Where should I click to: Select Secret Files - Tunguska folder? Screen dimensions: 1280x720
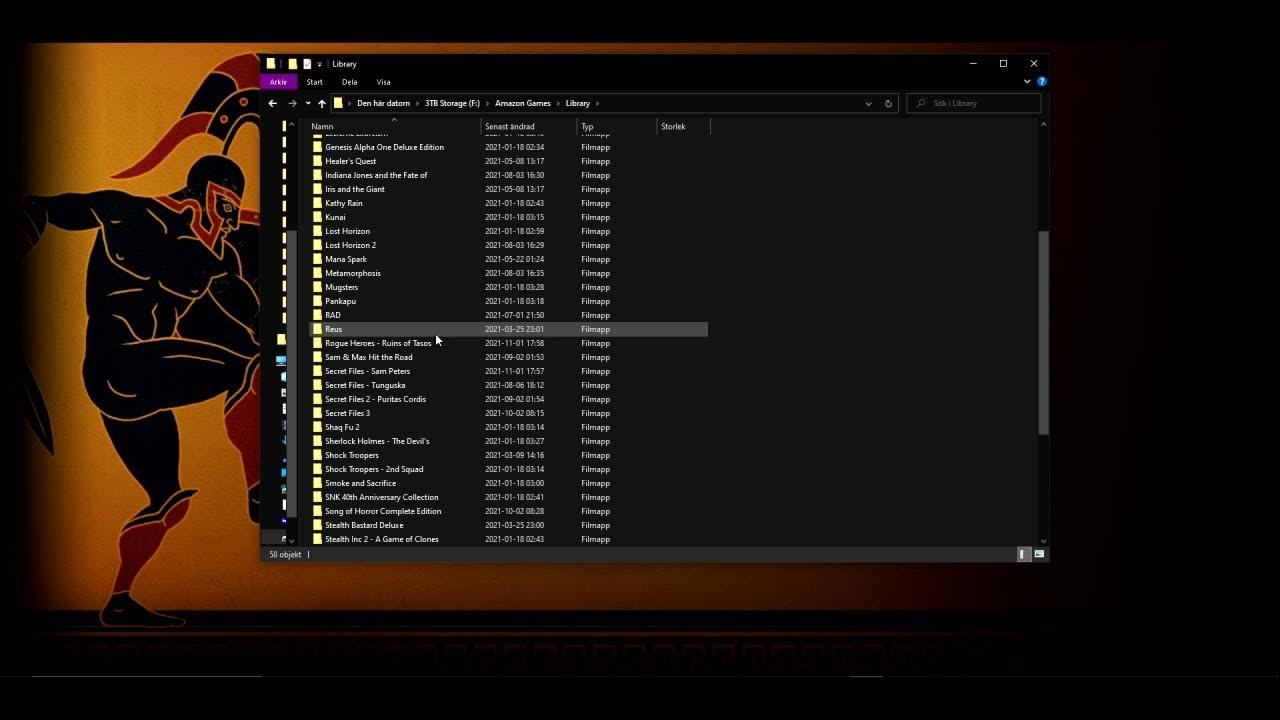coord(365,385)
